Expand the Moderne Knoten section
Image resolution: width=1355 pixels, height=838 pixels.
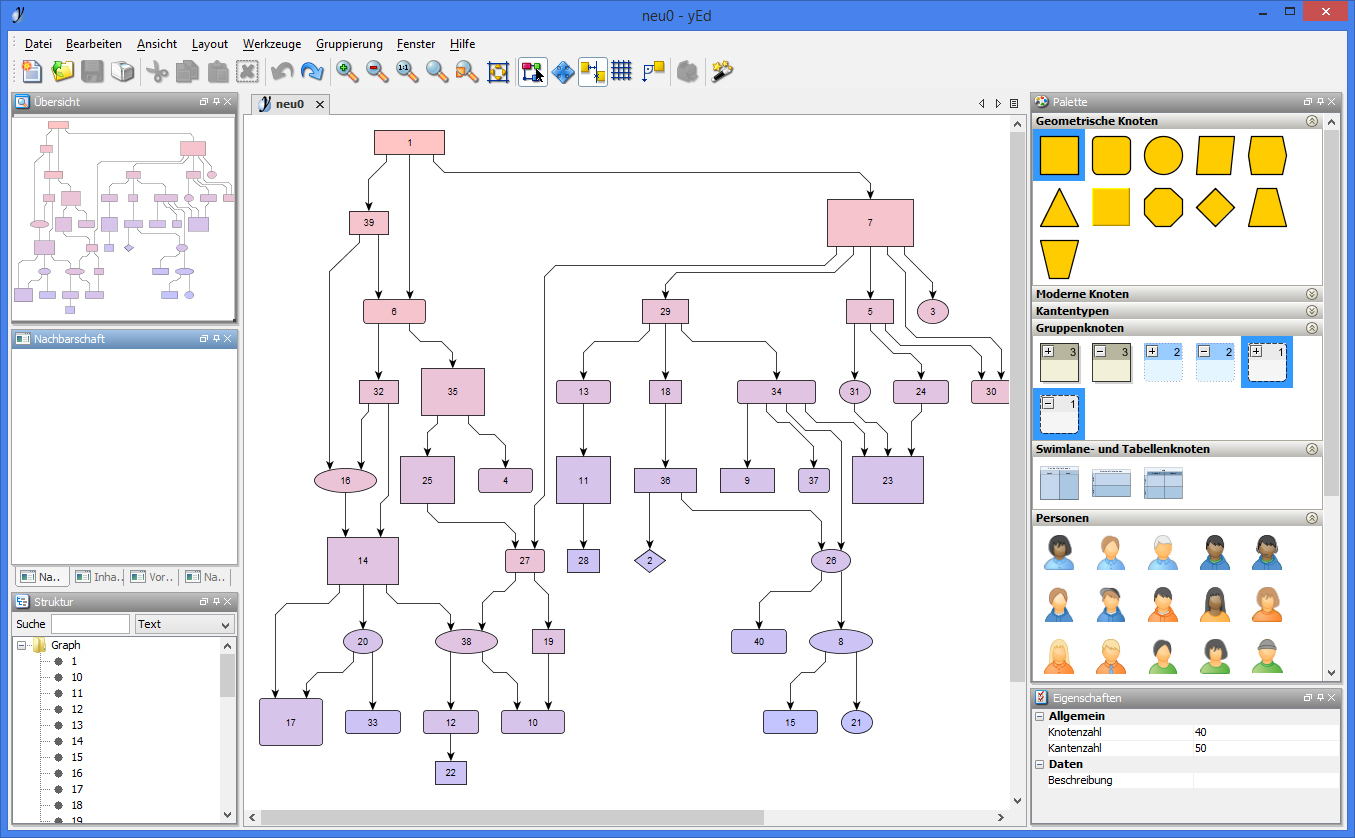pos(1311,294)
